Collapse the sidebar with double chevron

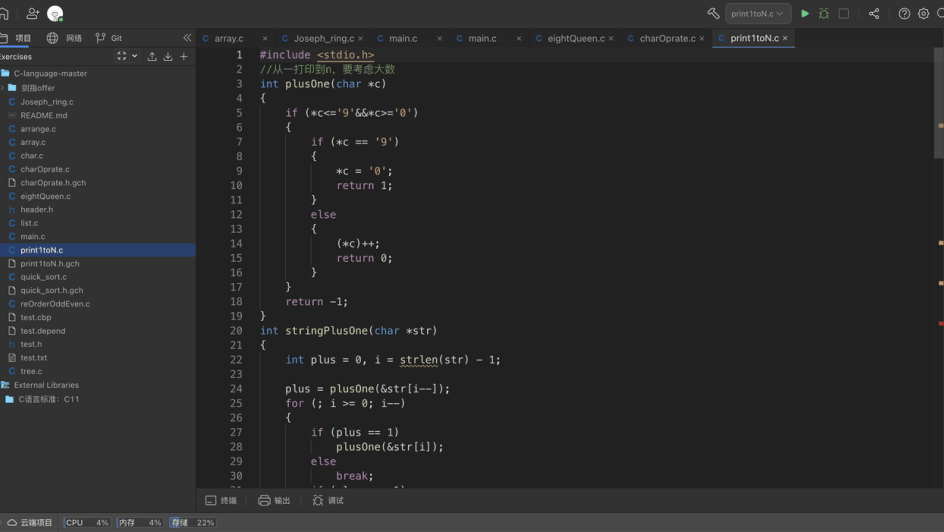187,38
